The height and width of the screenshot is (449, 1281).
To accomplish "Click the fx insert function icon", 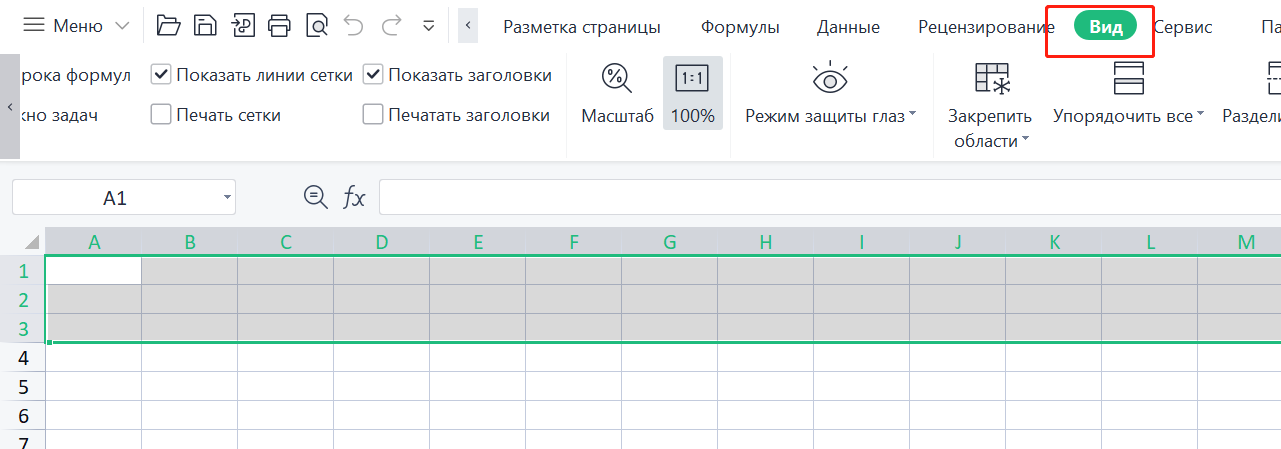I will [x=354, y=198].
